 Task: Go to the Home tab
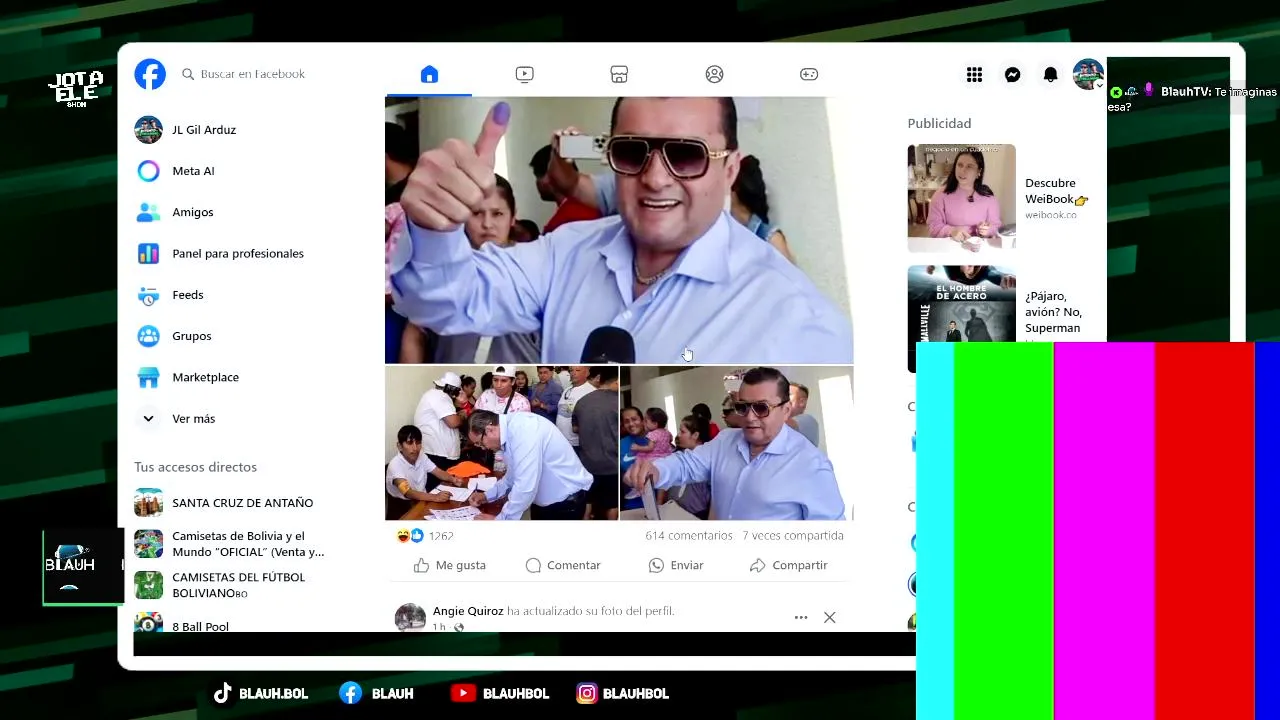[x=429, y=74]
